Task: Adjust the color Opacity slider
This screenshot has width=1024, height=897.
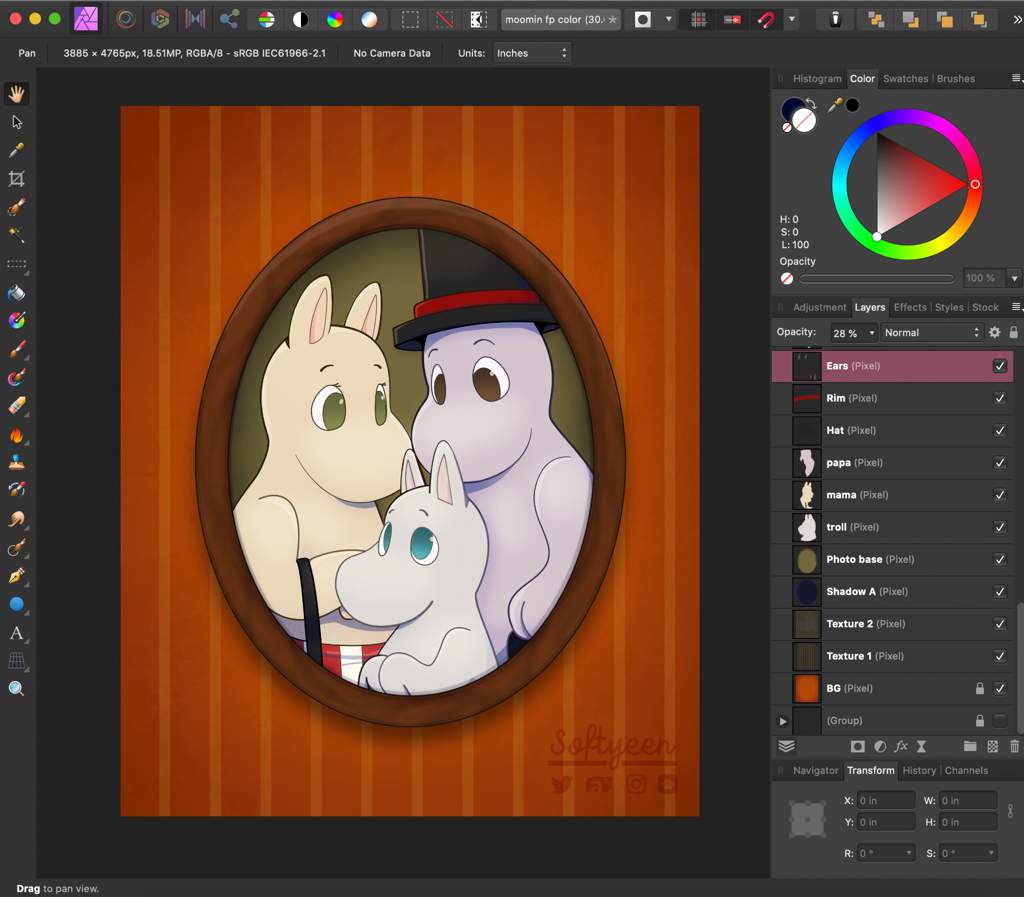Action: pos(876,278)
